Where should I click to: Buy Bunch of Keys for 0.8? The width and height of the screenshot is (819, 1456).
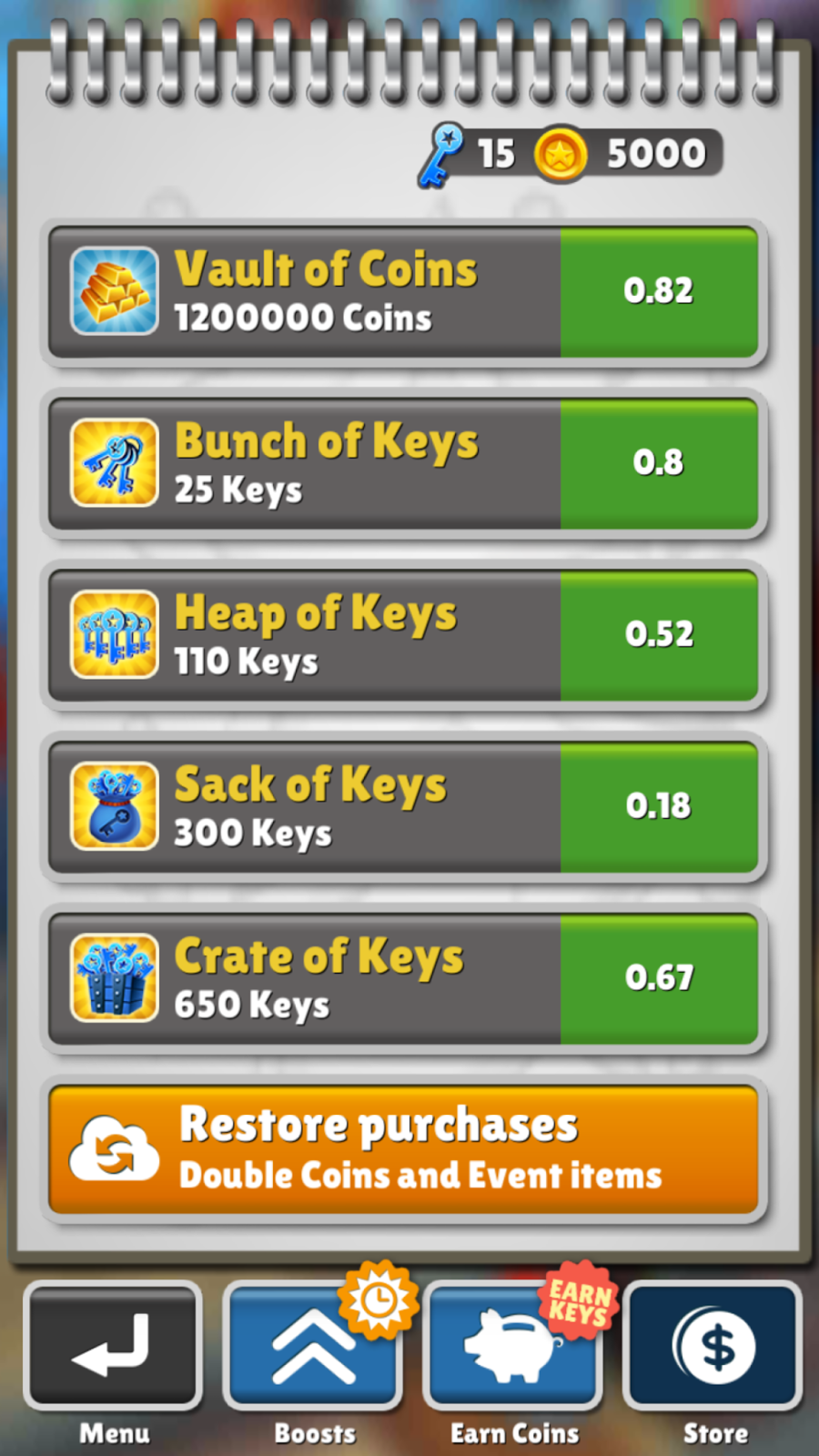659,462
